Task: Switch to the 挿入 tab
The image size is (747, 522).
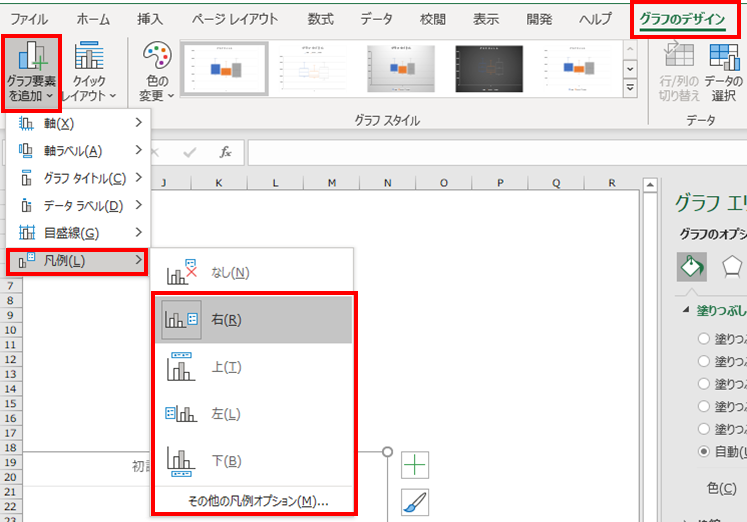Action: (150, 19)
